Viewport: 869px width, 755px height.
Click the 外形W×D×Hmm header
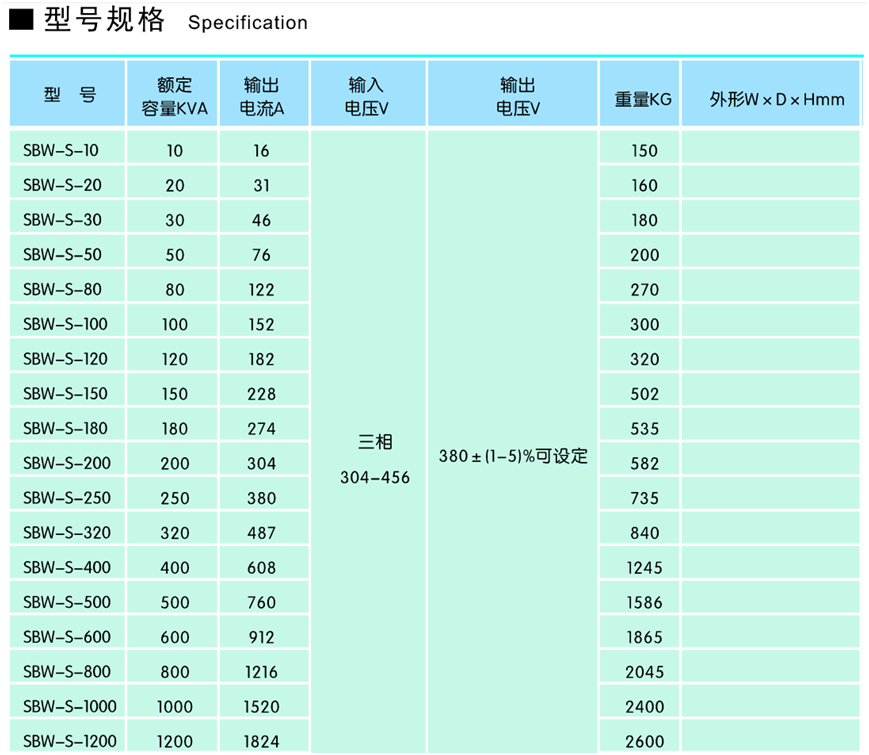pyautogui.click(x=772, y=92)
